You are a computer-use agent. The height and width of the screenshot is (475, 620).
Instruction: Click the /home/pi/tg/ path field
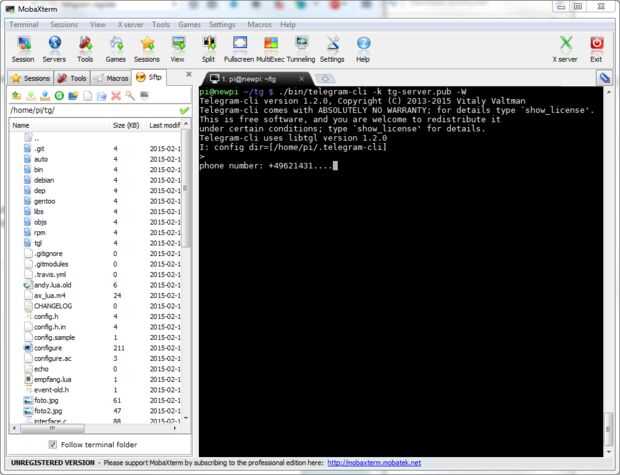click(x=94, y=110)
